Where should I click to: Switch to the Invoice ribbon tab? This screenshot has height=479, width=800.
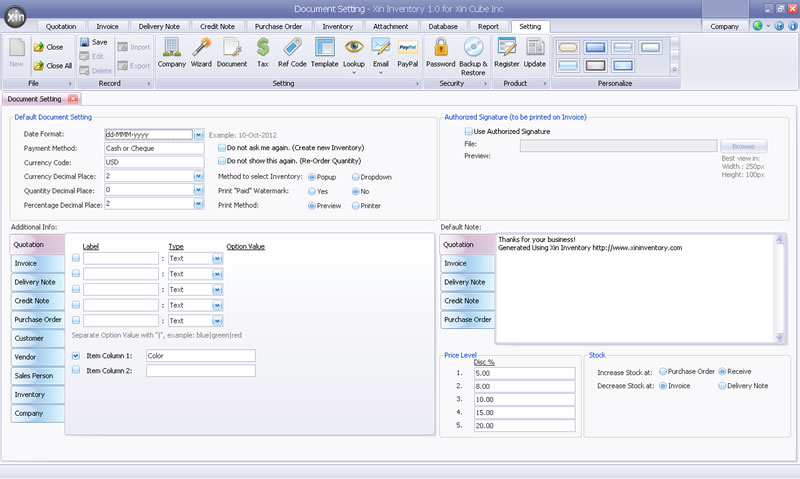coord(107,27)
